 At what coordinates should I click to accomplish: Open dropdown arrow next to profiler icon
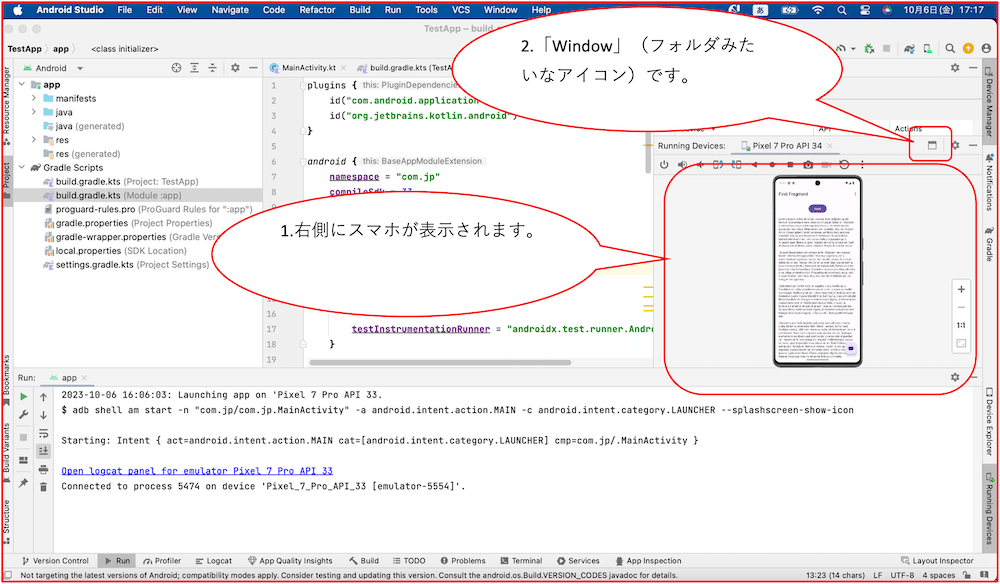853,48
